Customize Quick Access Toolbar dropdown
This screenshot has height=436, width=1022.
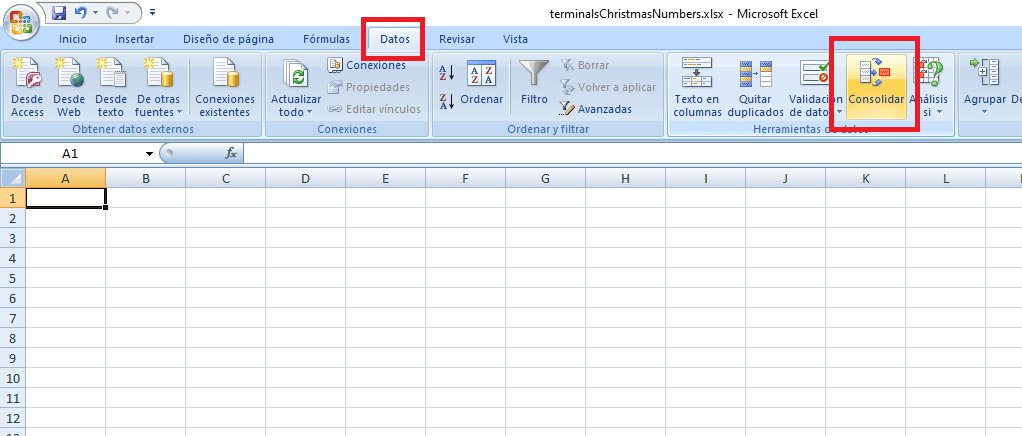point(152,12)
